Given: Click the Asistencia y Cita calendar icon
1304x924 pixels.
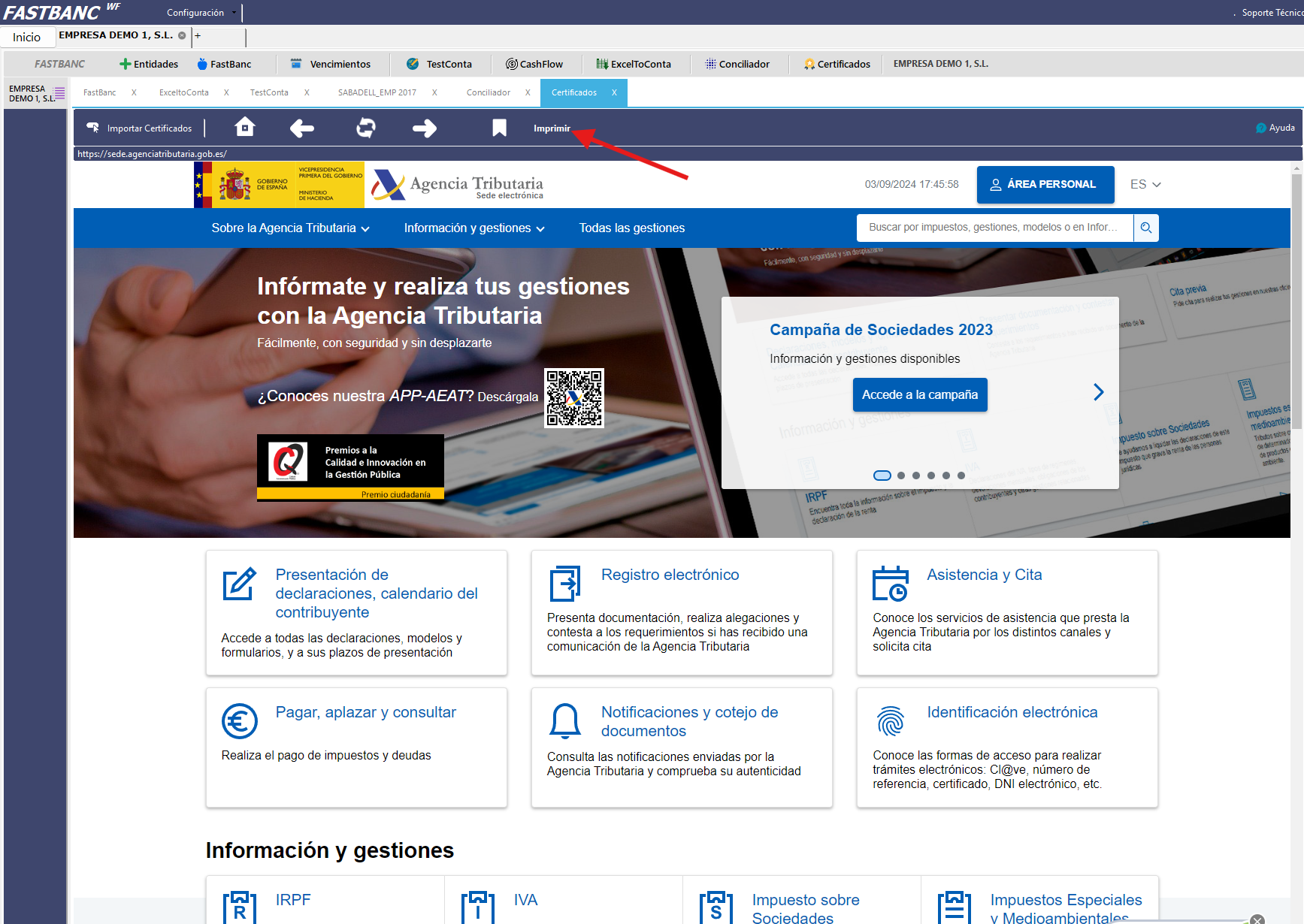Looking at the screenshot, I should point(891,584).
